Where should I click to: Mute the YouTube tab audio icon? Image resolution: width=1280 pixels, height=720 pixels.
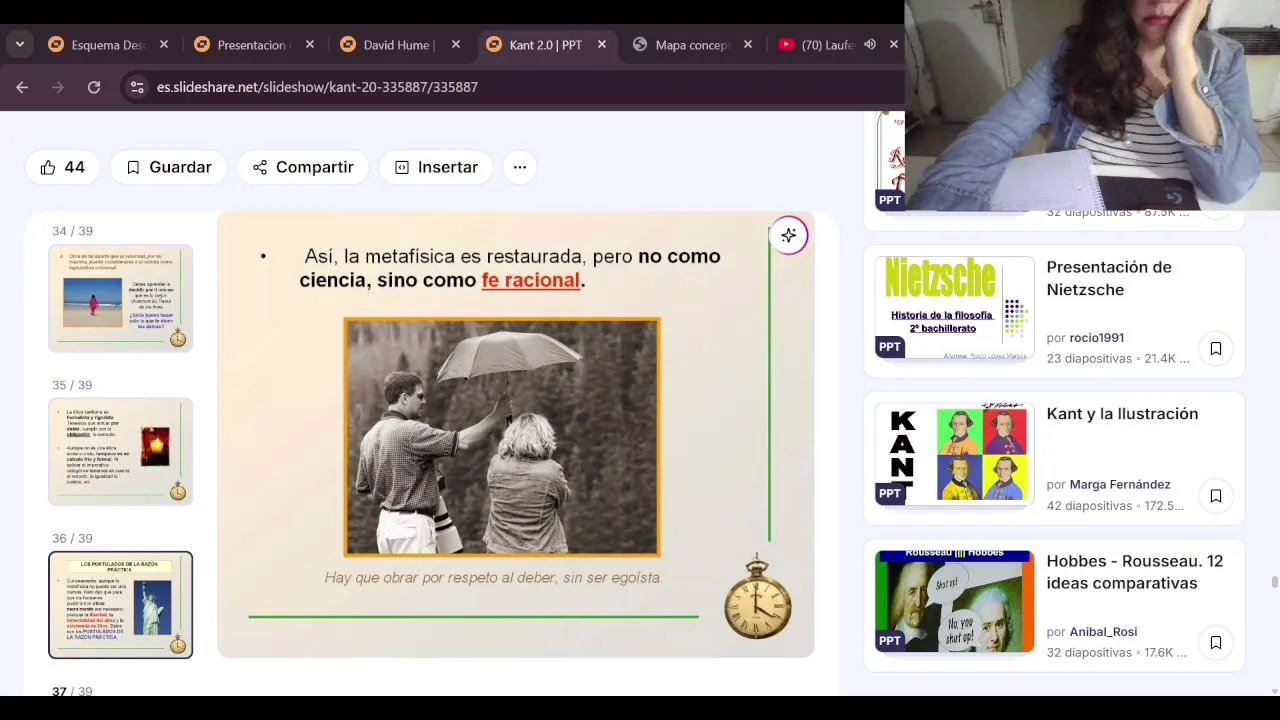click(x=870, y=45)
